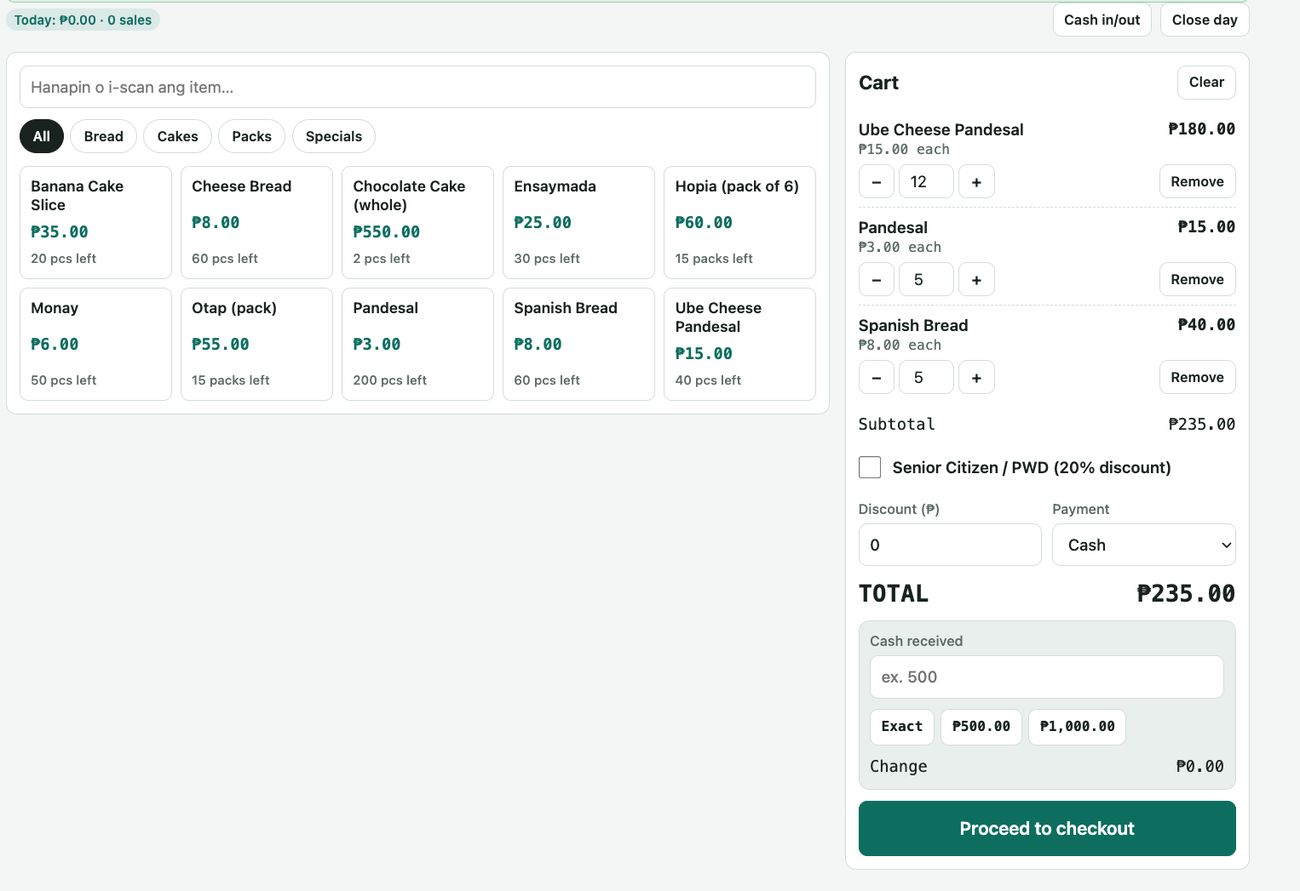
Task: Filter products by Bread category
Action: [x=104, y=136]
